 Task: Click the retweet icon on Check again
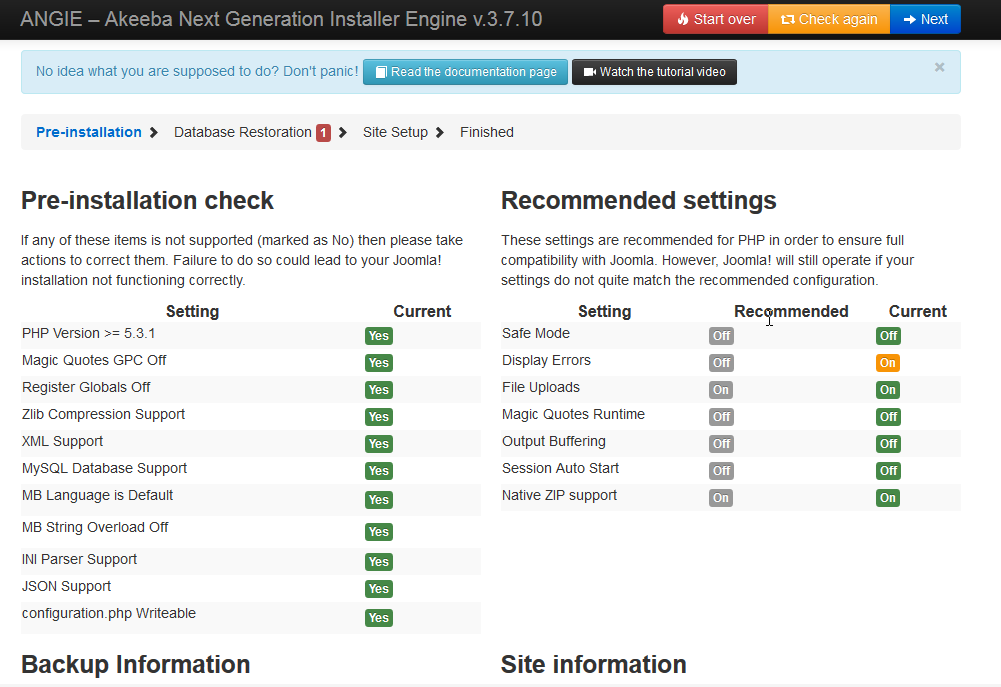[788, 19]
